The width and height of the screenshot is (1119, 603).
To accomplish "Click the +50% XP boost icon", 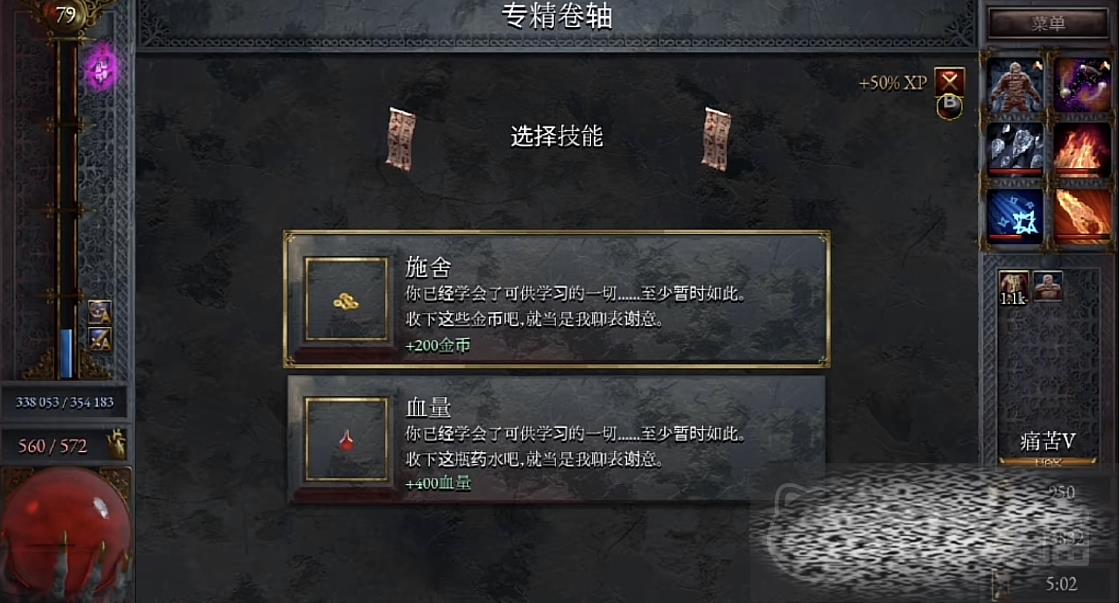I will pyautogui.click(x=949, y=83).
